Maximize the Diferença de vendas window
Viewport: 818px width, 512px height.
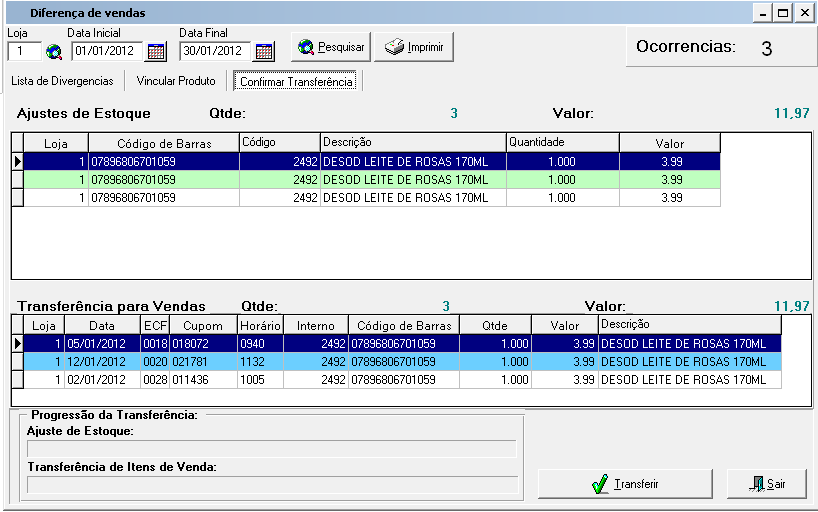pyautogui.click(x=783, y=13)
